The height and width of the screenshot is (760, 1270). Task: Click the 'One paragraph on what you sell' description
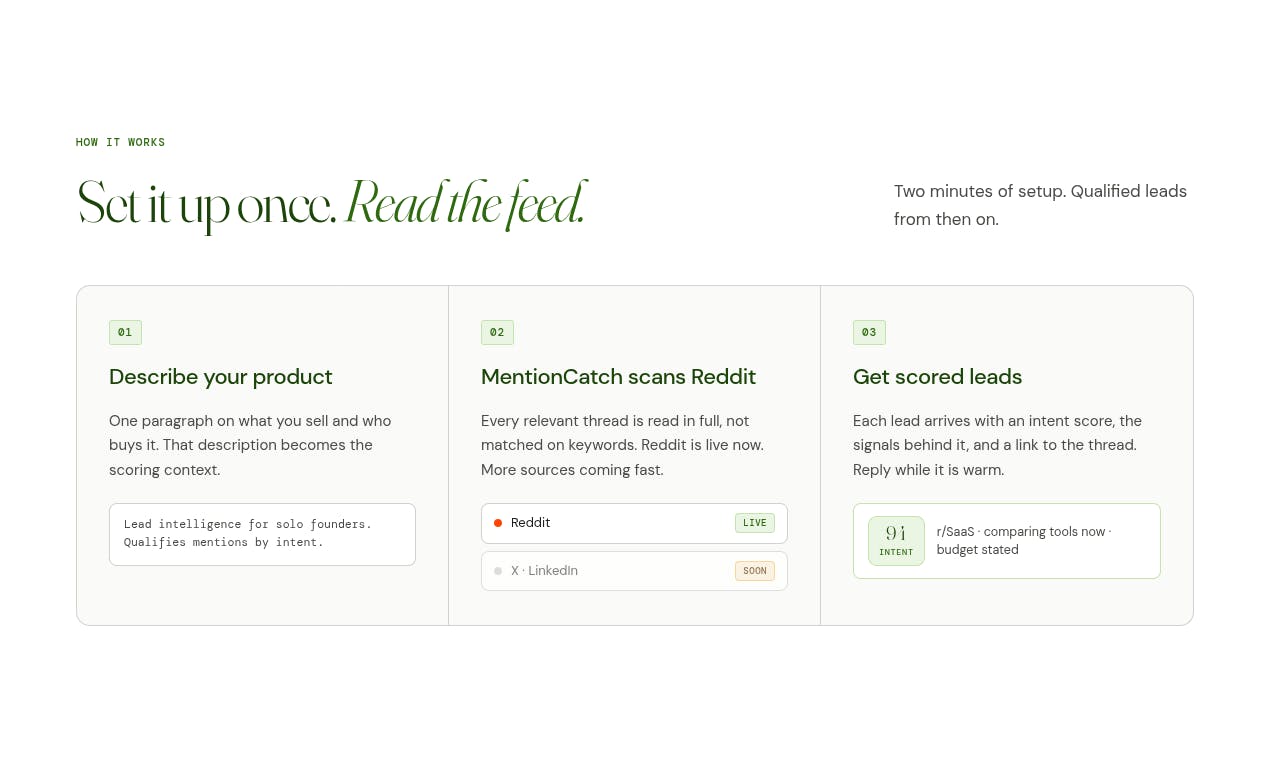(250, 445)
